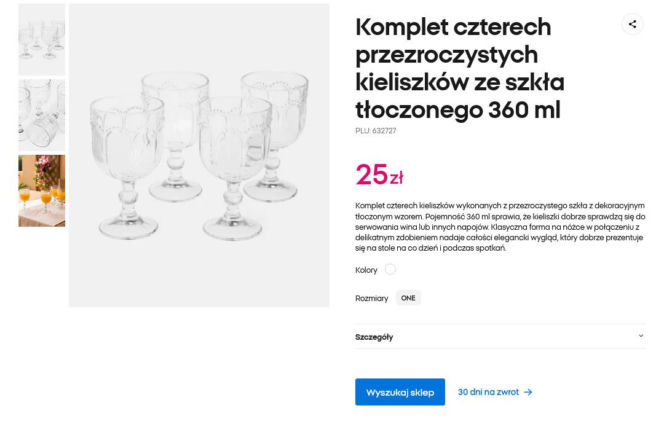This screenshot has height=427, width=664.
Task: Select the ONE size option
Action: pyautogui.click(x=408, y=298)
